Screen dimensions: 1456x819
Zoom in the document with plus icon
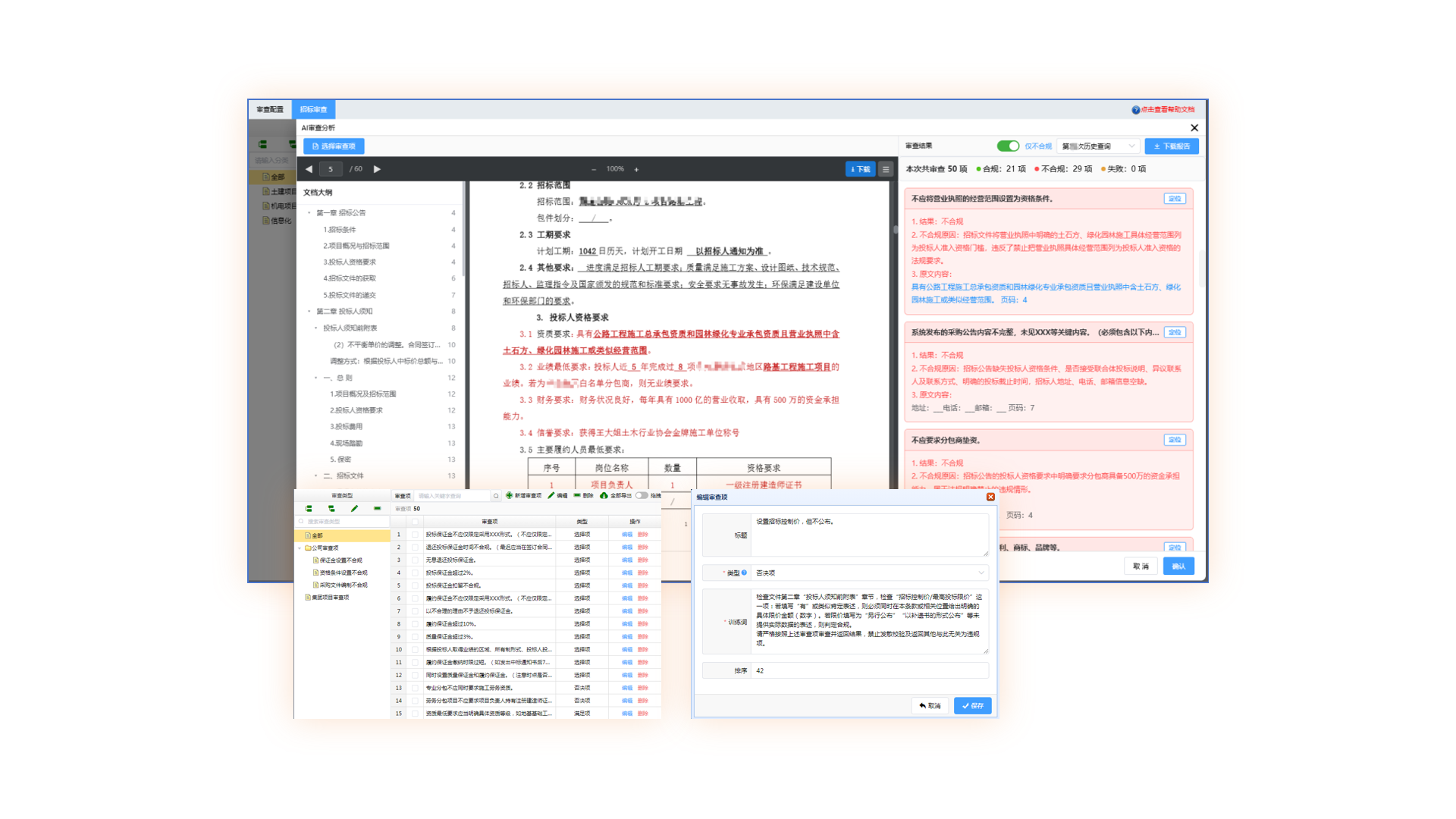pos(636,170)
